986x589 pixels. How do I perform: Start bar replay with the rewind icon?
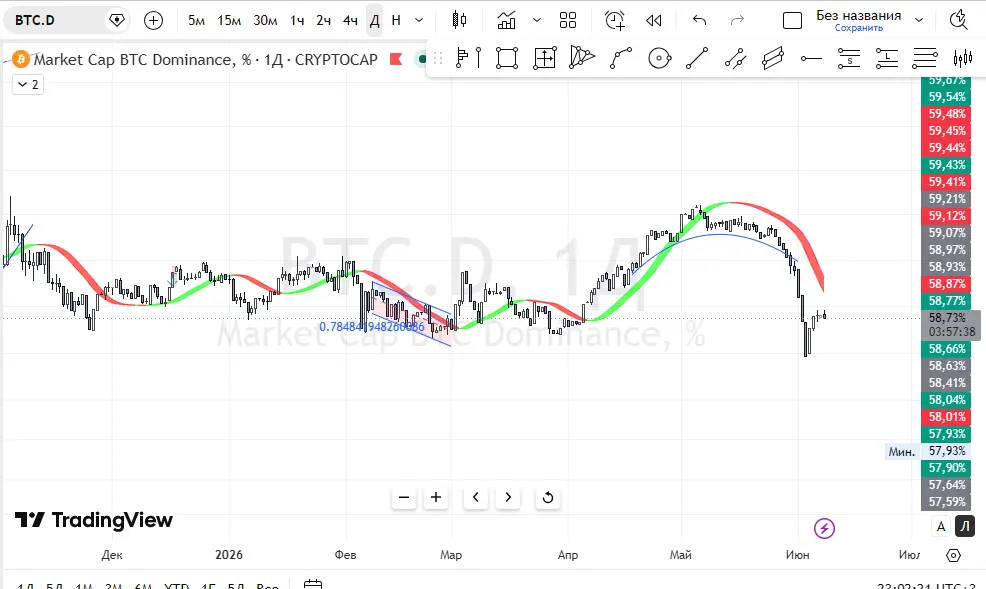(654, 20)
